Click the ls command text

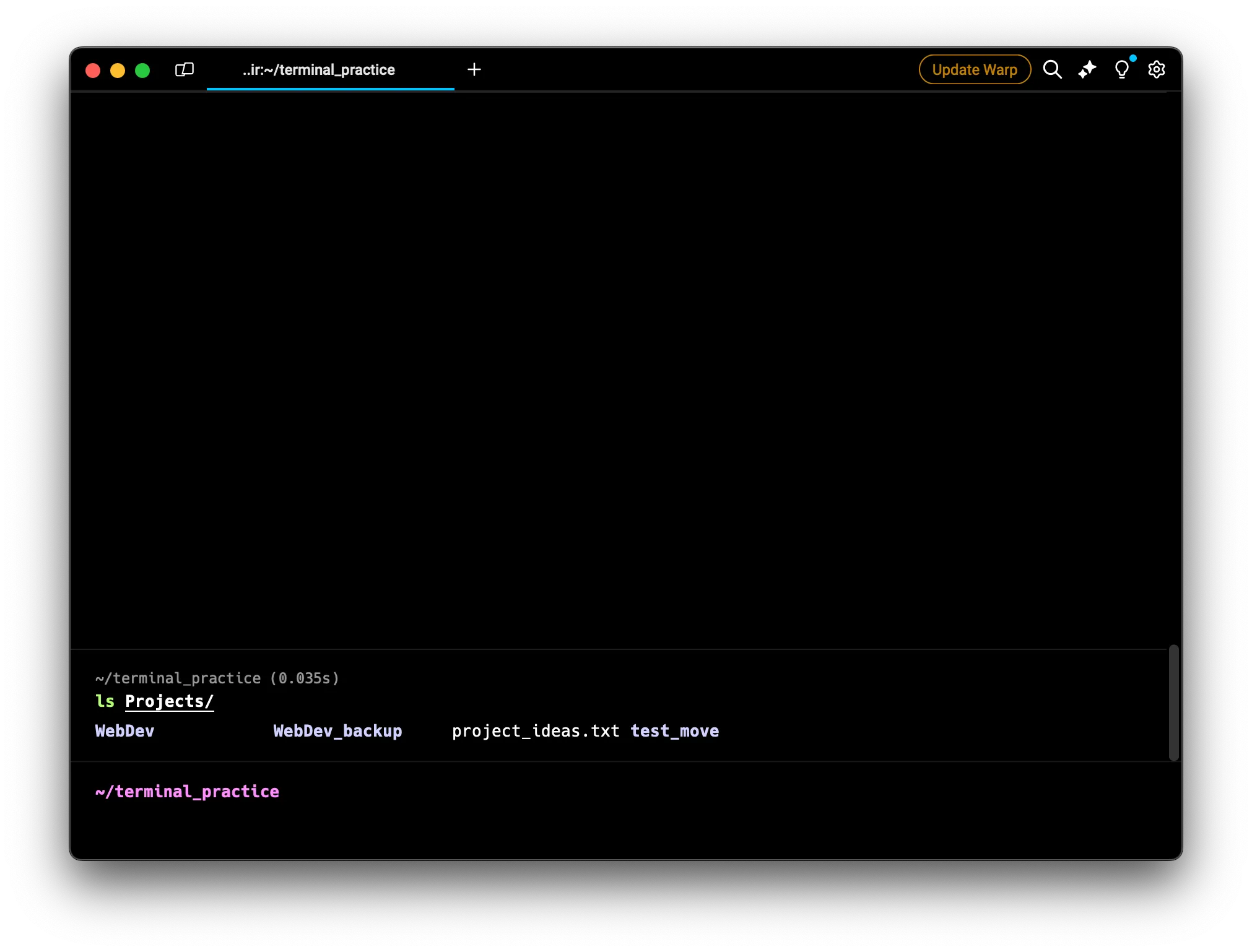[x=105, y=701]
